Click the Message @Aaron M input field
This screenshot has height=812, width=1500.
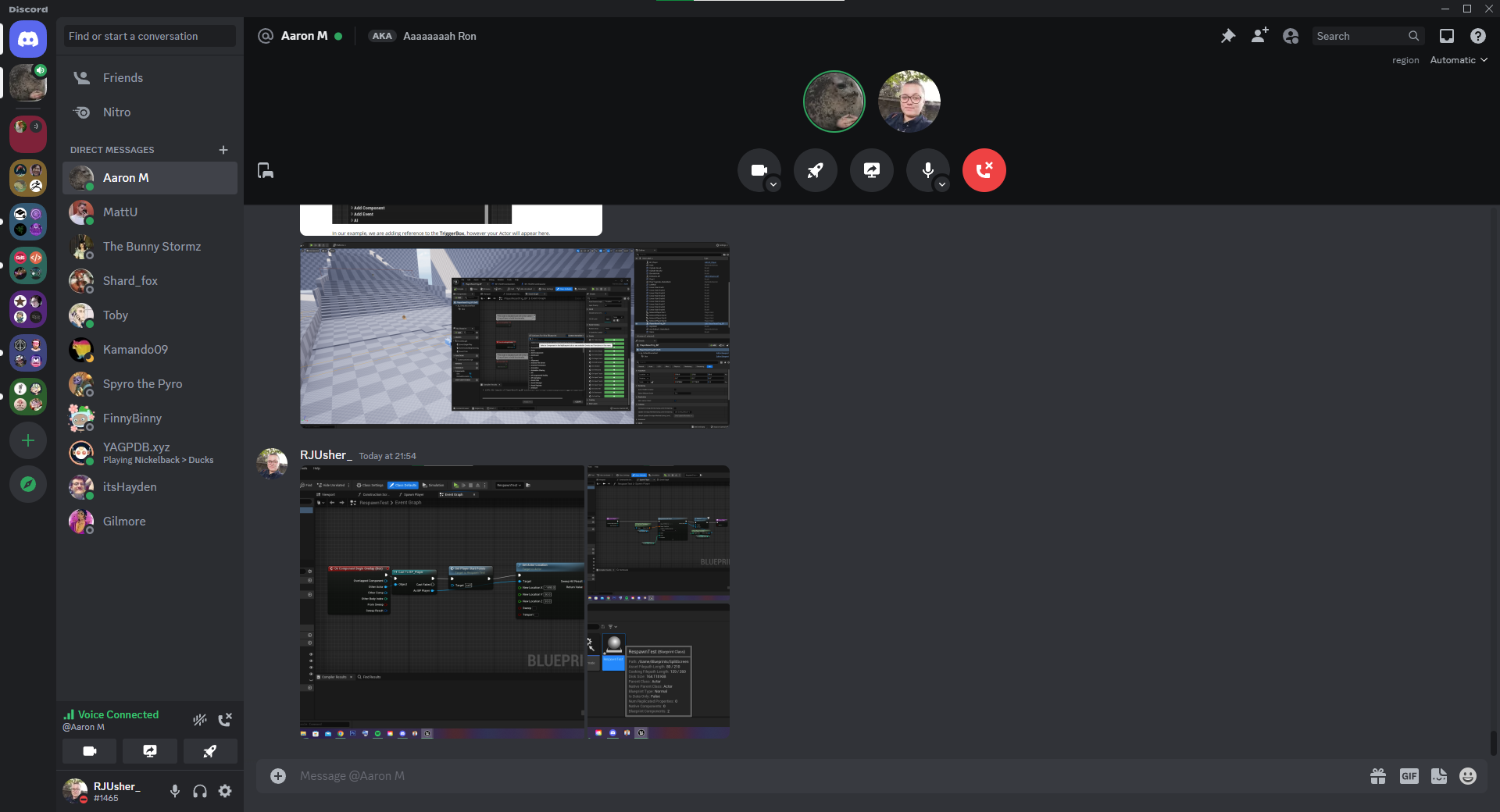(x=781, y=776)
